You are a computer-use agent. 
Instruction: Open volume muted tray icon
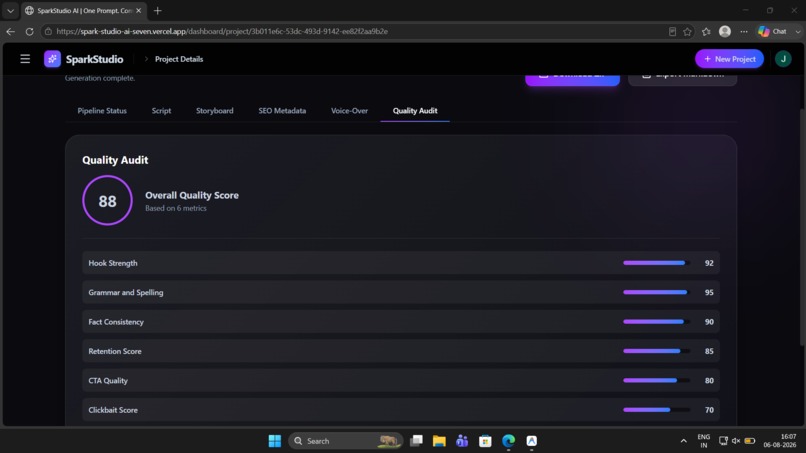(736, 441)
